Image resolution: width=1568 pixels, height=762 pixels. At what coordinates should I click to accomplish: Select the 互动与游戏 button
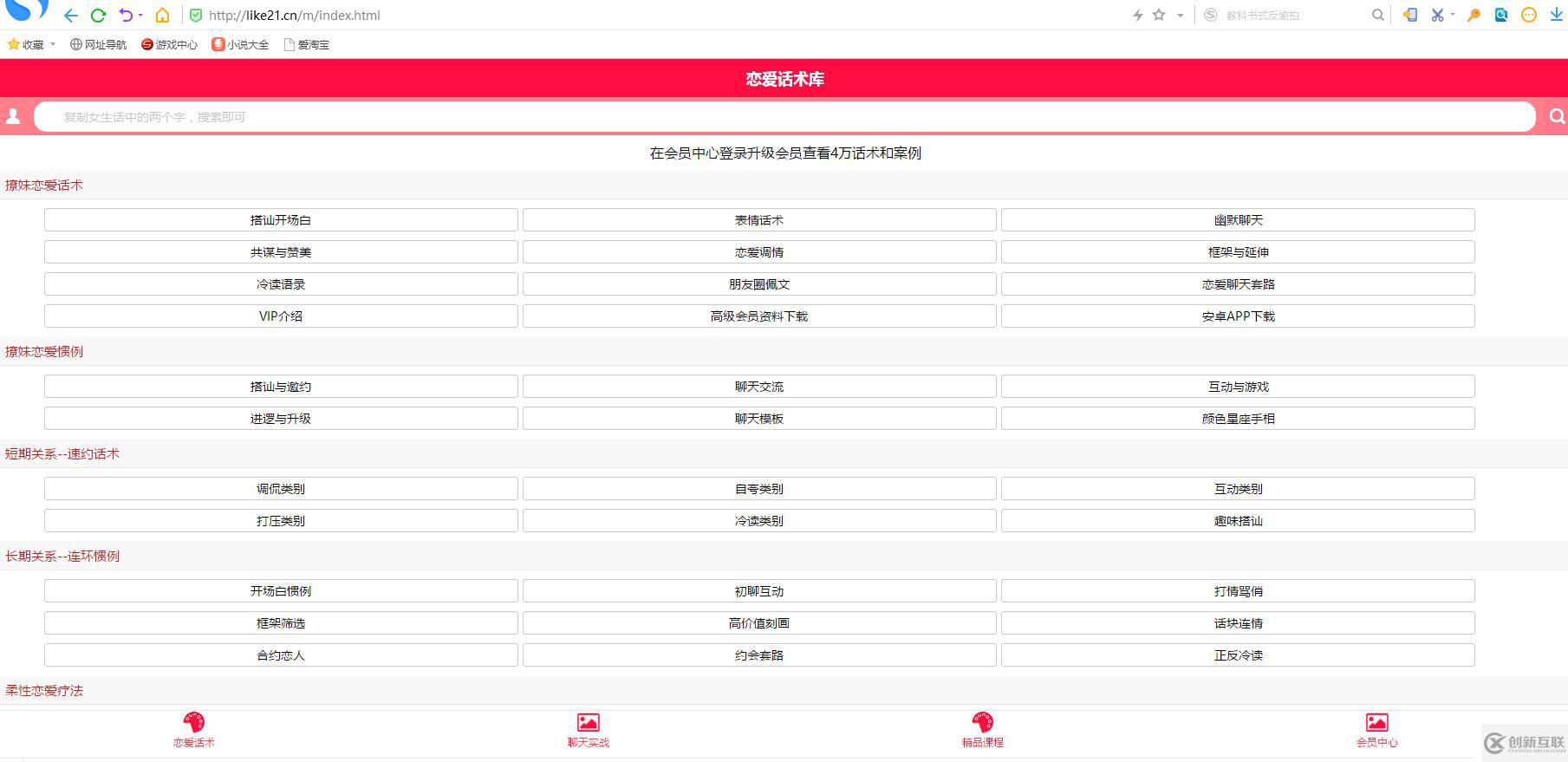(x=1238, y=387)
